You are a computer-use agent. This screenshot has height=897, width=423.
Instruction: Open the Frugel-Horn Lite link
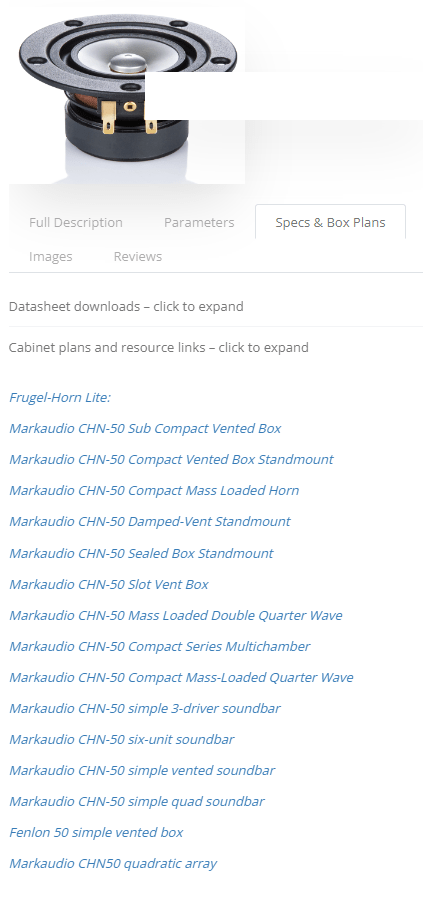[60, 397]
